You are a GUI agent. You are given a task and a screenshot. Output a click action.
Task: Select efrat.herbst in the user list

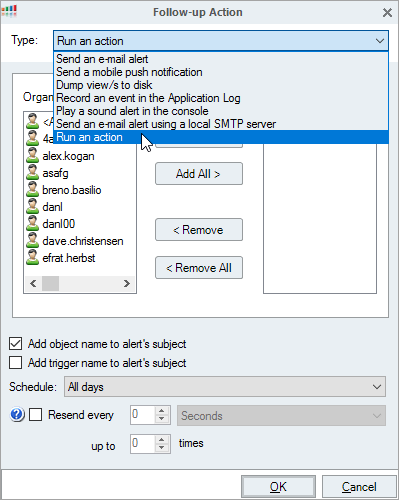[x=69, y=258]
